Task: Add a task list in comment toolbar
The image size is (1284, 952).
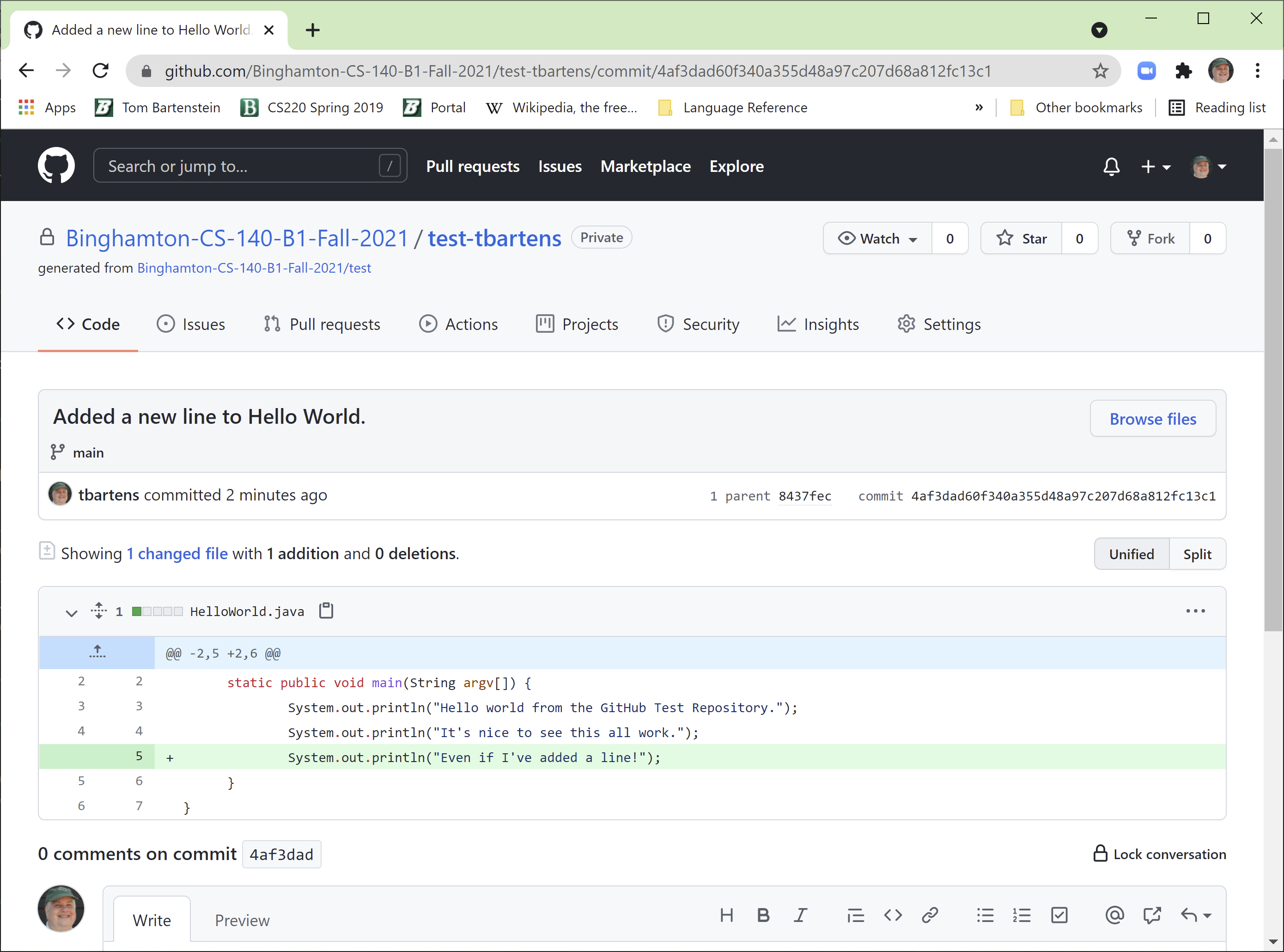Action: pos(1059,915)
